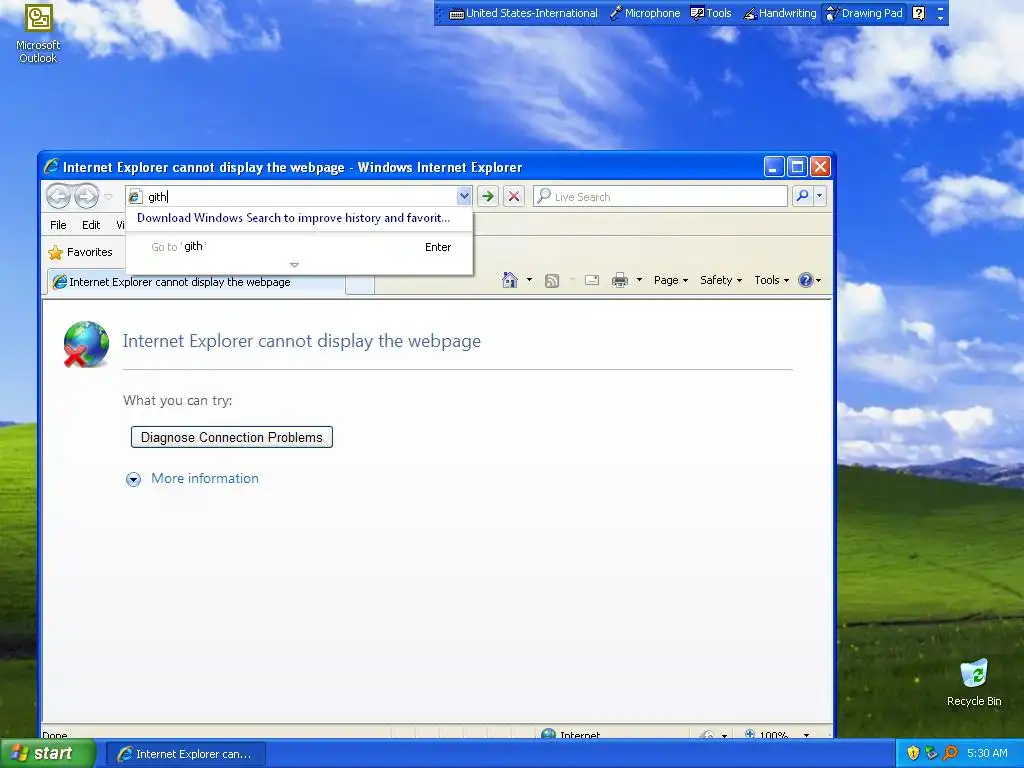Expand the address bar history dropdown arrow
The image size is (1024, 768).
click(x=464, y=196)
